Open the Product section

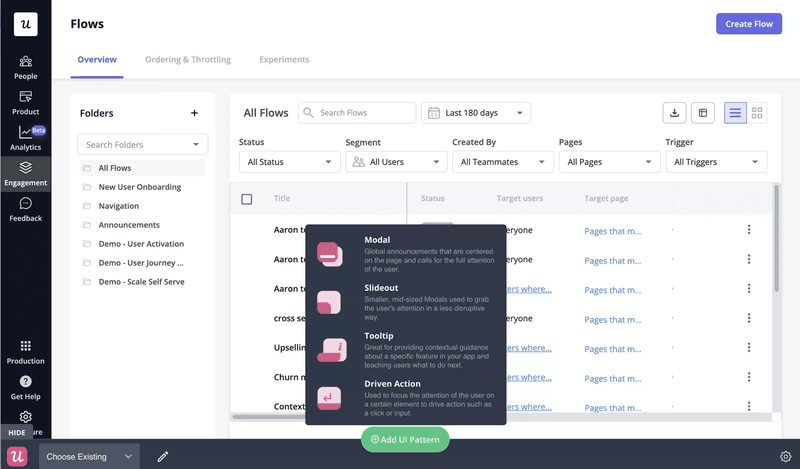pos(26,103)
